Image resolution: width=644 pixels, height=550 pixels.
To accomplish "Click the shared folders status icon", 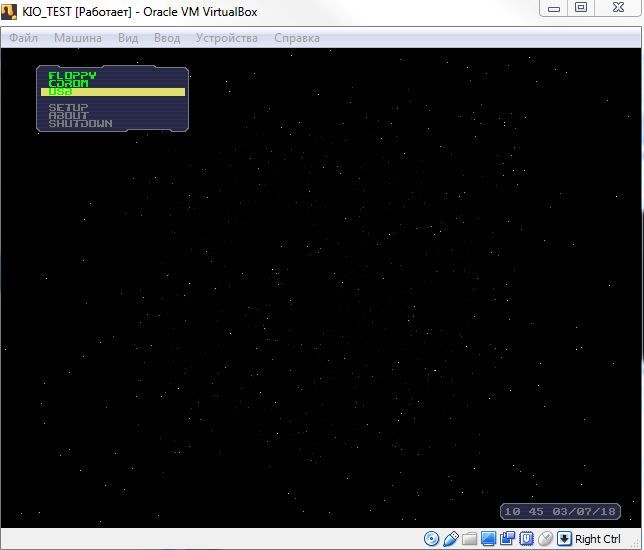I will tap(470, 539).
